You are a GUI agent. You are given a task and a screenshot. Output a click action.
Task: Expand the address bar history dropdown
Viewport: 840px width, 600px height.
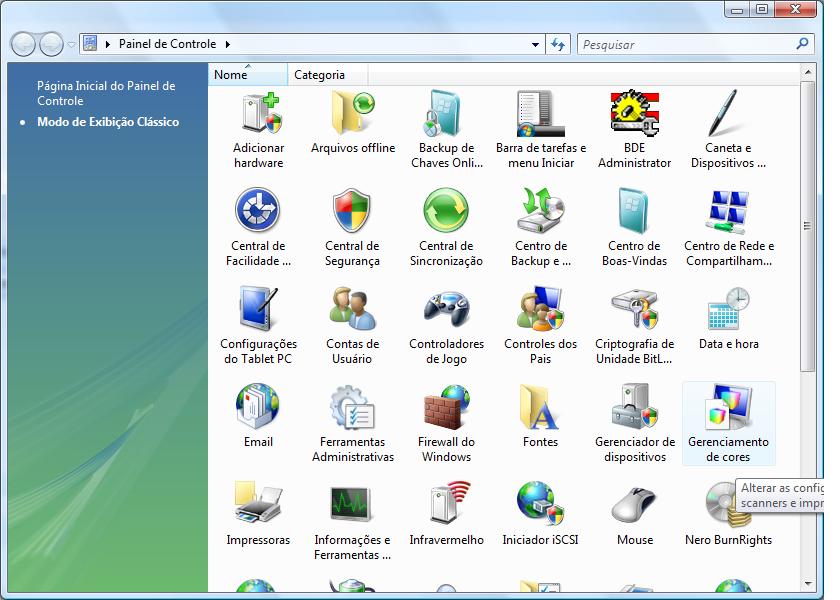pyautogui.click(x=536, y=44)
